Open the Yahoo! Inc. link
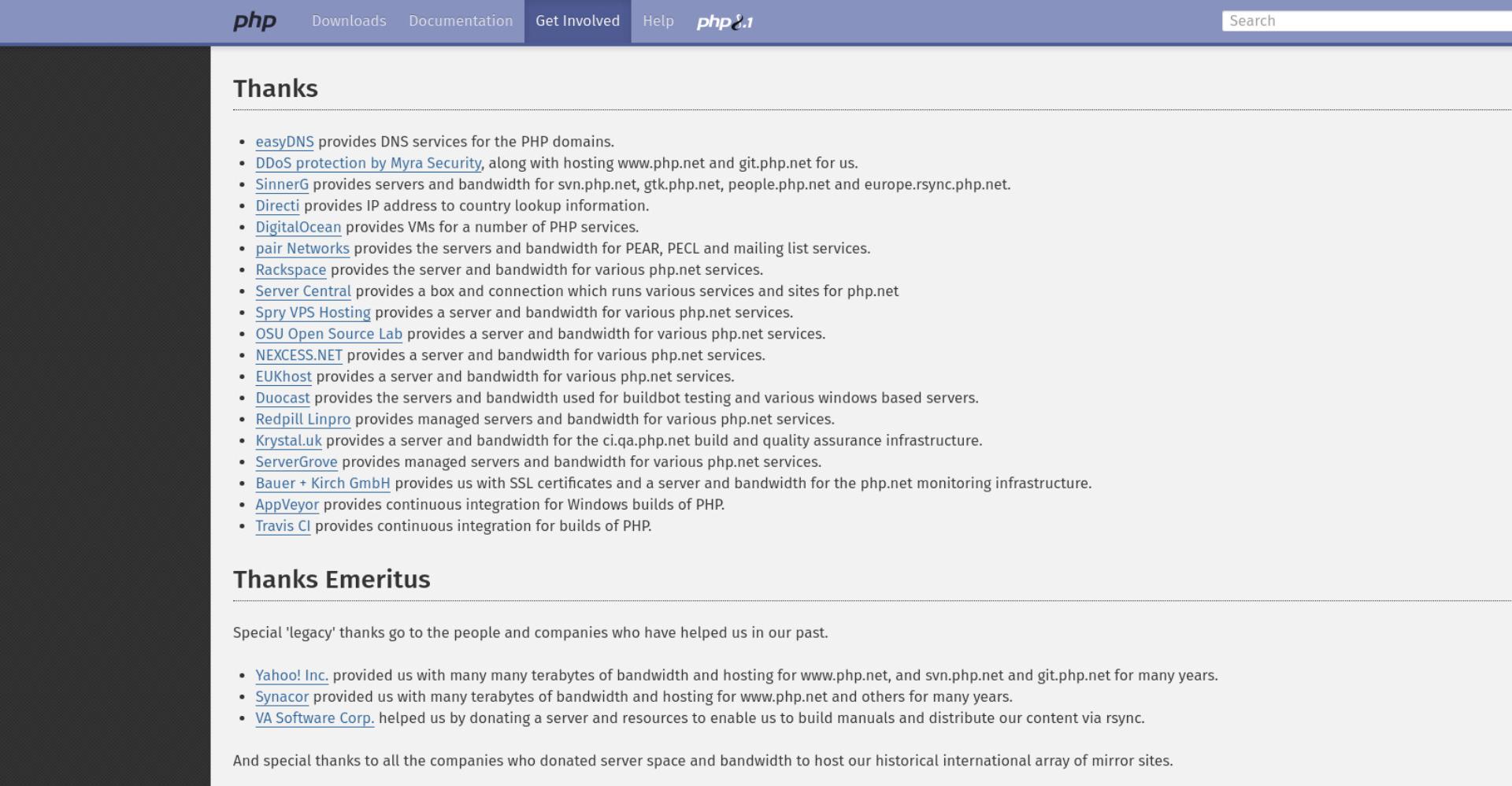1512x786 pixels. (x=291, y=676)
